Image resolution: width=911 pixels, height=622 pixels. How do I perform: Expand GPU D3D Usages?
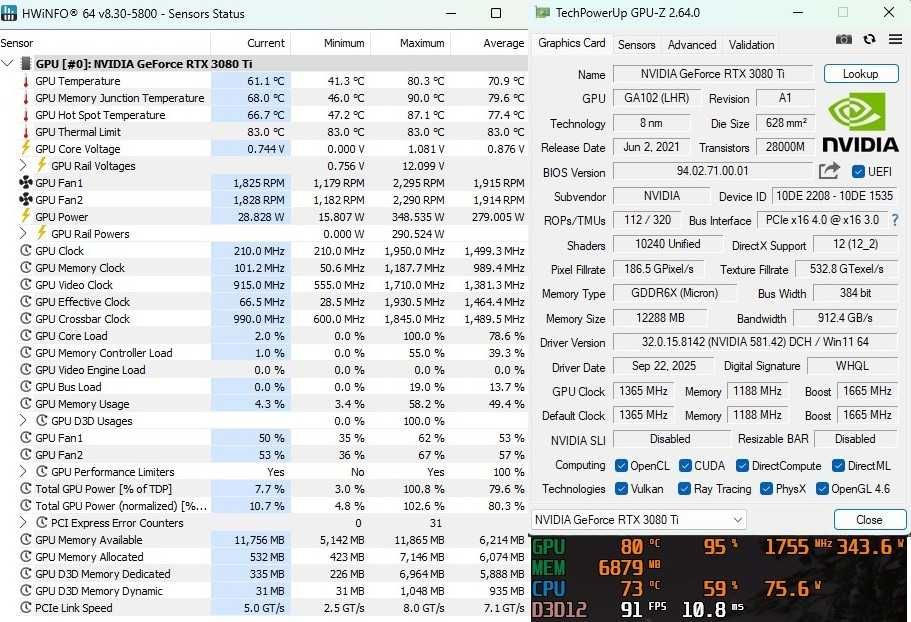(x=23, y=420)
